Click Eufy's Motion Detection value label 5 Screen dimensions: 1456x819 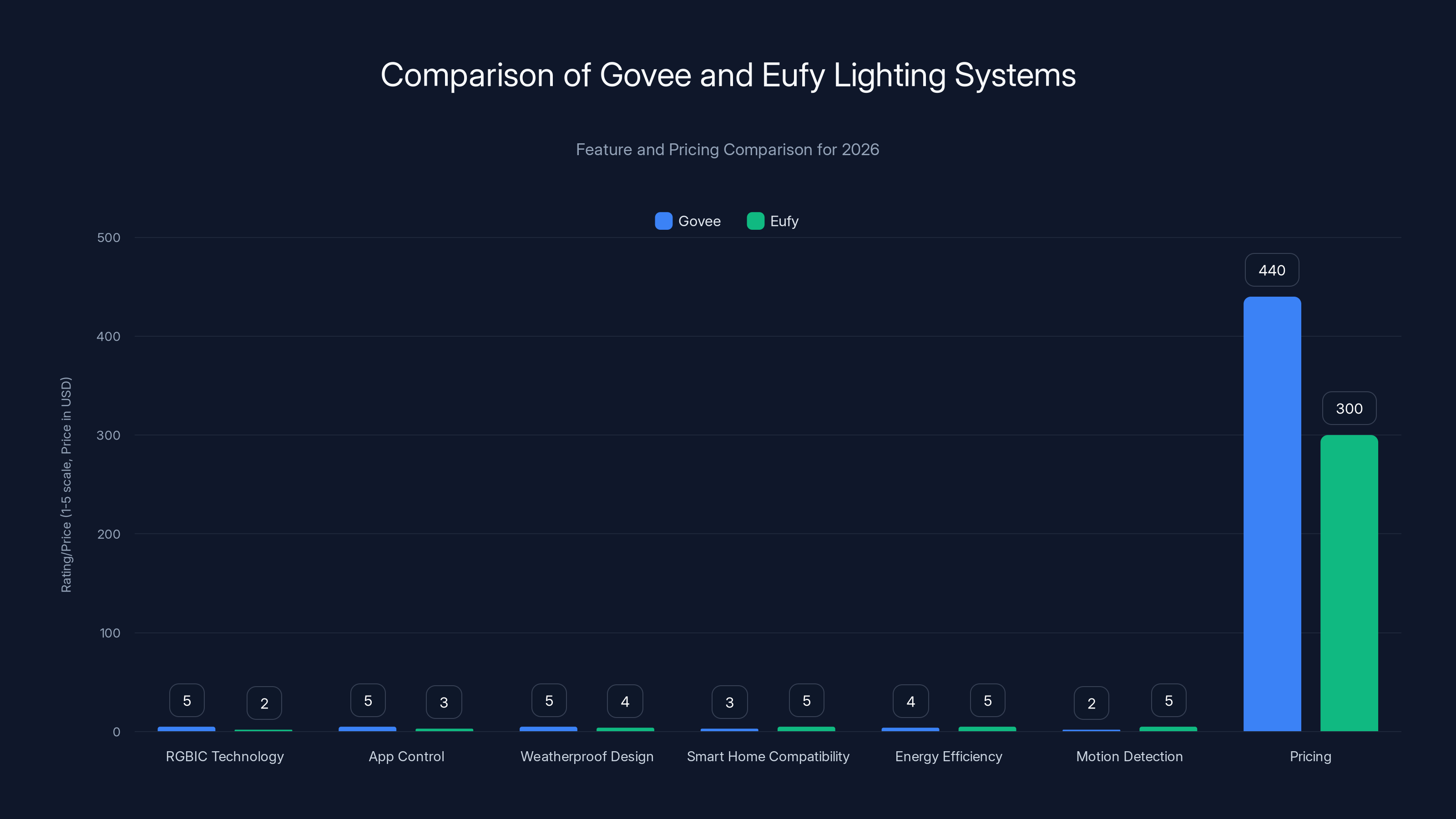(x=1169, y=700)
